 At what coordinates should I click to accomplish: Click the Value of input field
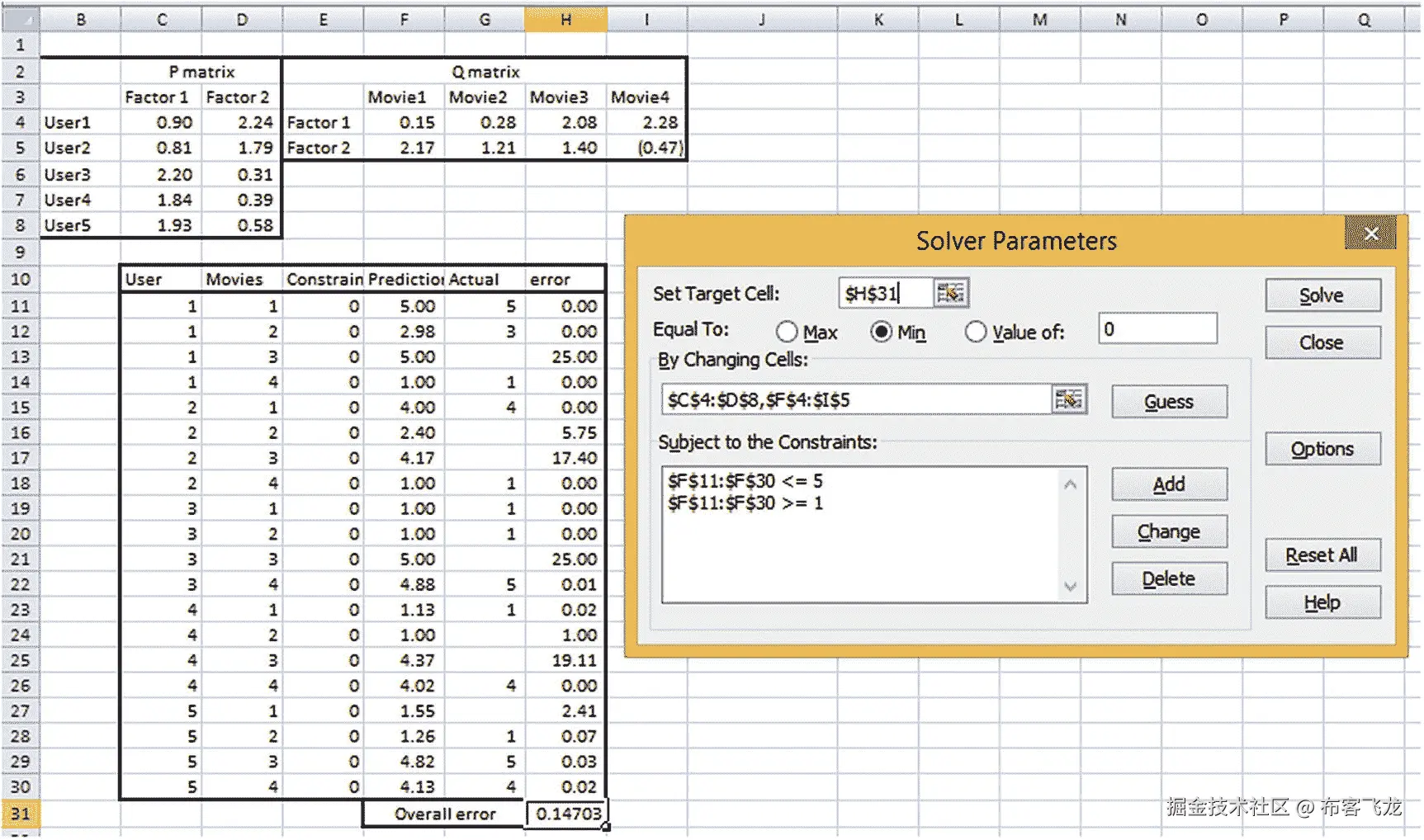point(1157,329)
